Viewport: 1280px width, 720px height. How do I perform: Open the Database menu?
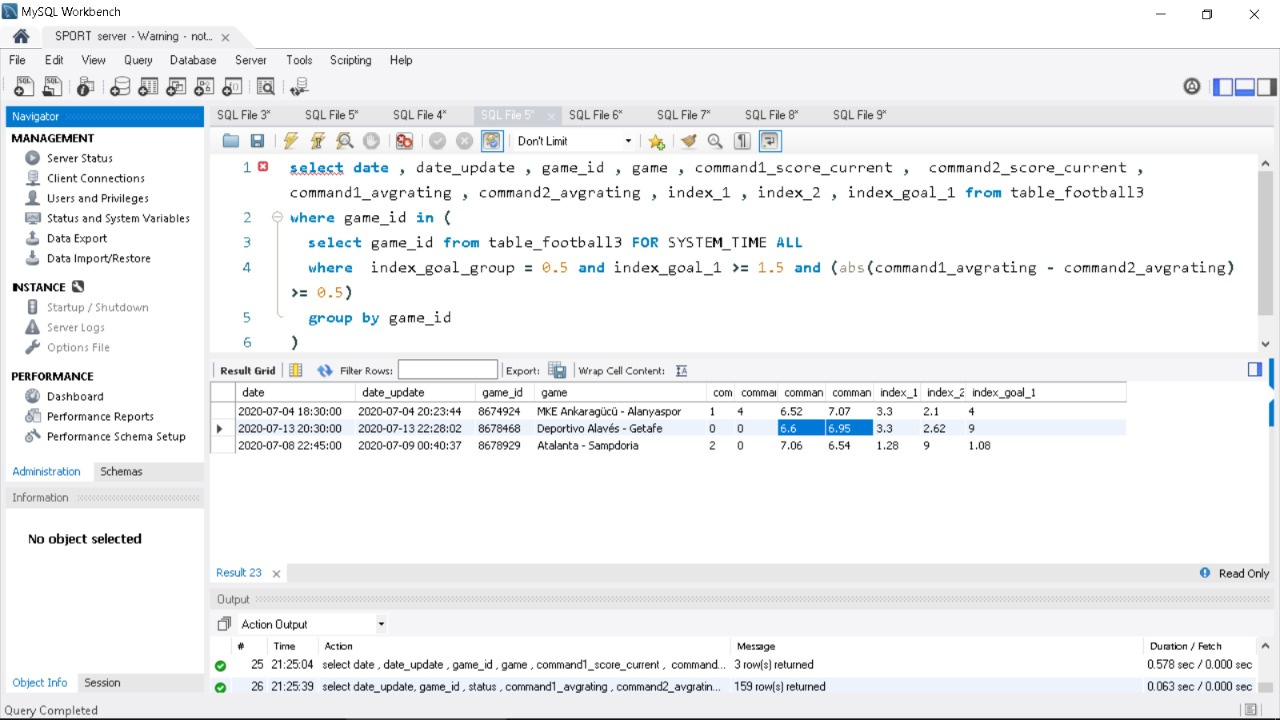(193, 60)
